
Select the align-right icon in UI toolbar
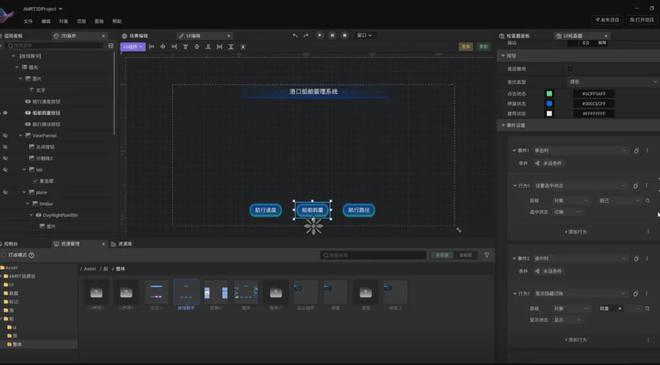[x=174, y=47]
